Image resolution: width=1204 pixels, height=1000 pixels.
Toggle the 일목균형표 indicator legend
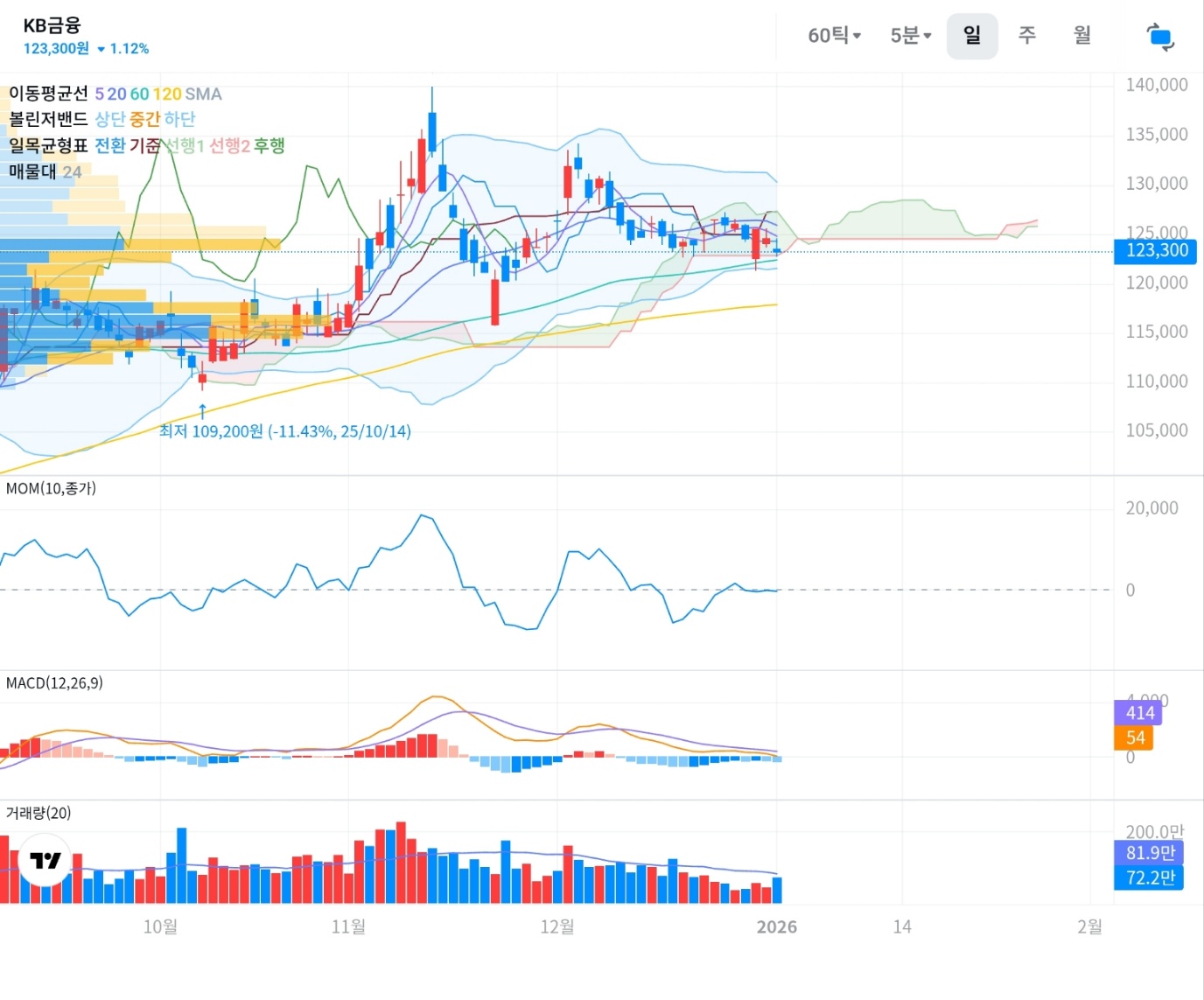tap(48, 145)
